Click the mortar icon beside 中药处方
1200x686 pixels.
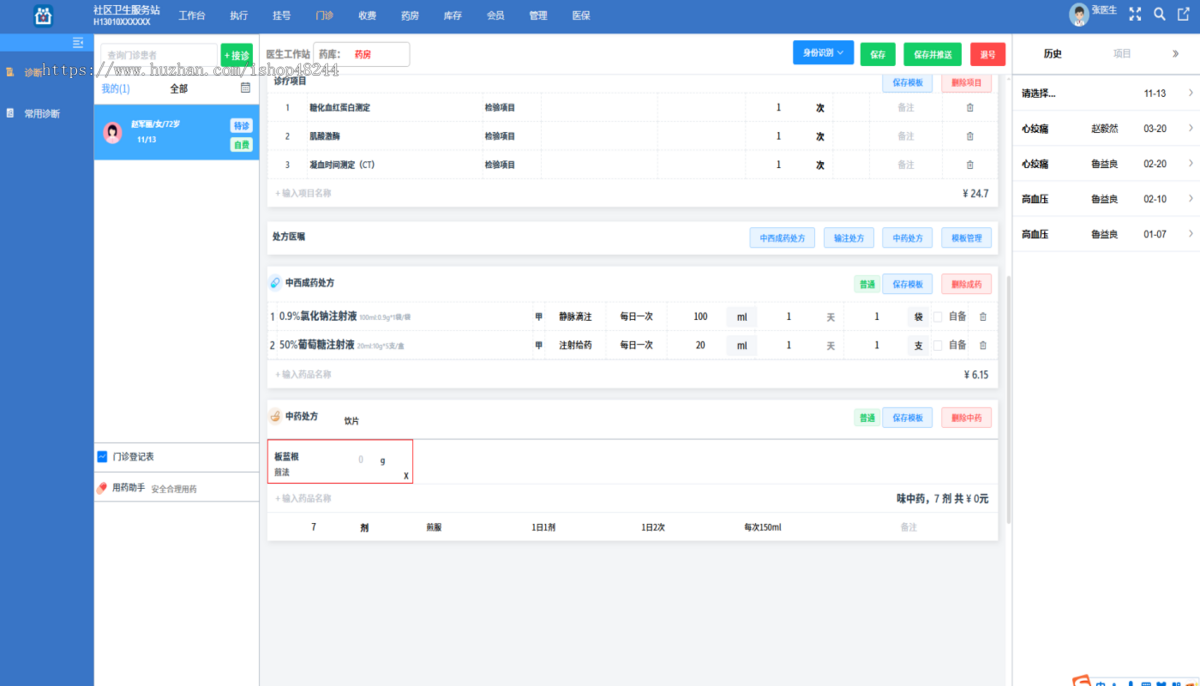coord(276,416)
